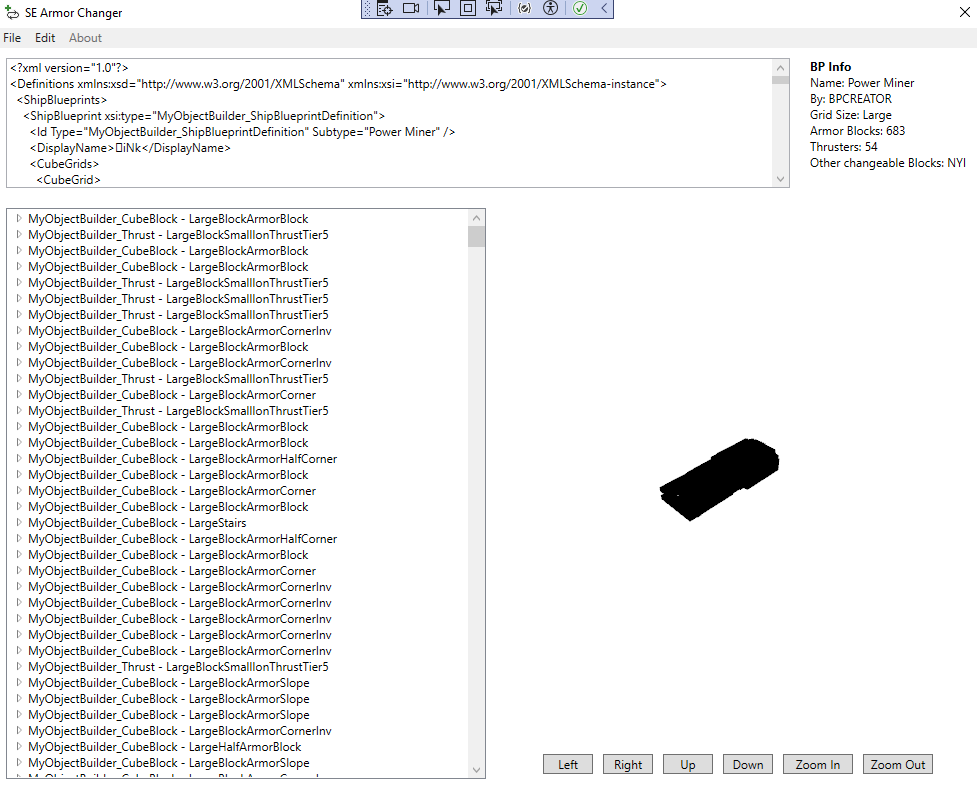
Task: Click the "BP Info" heading
Action: (x=831, y=67)
